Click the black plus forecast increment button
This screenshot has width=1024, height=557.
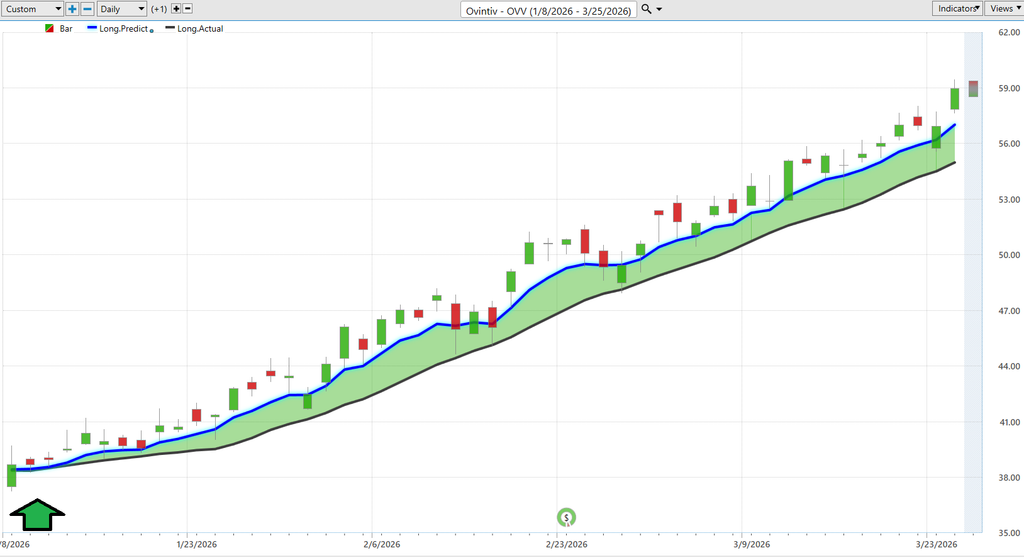click(177, 9)
